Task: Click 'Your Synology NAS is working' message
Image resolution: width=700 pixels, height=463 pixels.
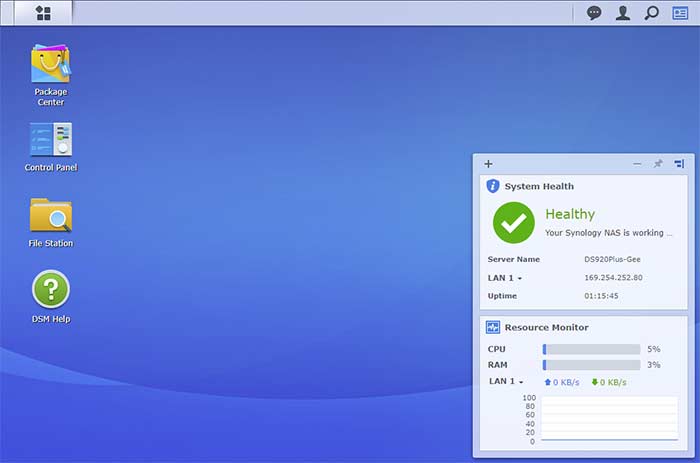Action: click(608, 233)
